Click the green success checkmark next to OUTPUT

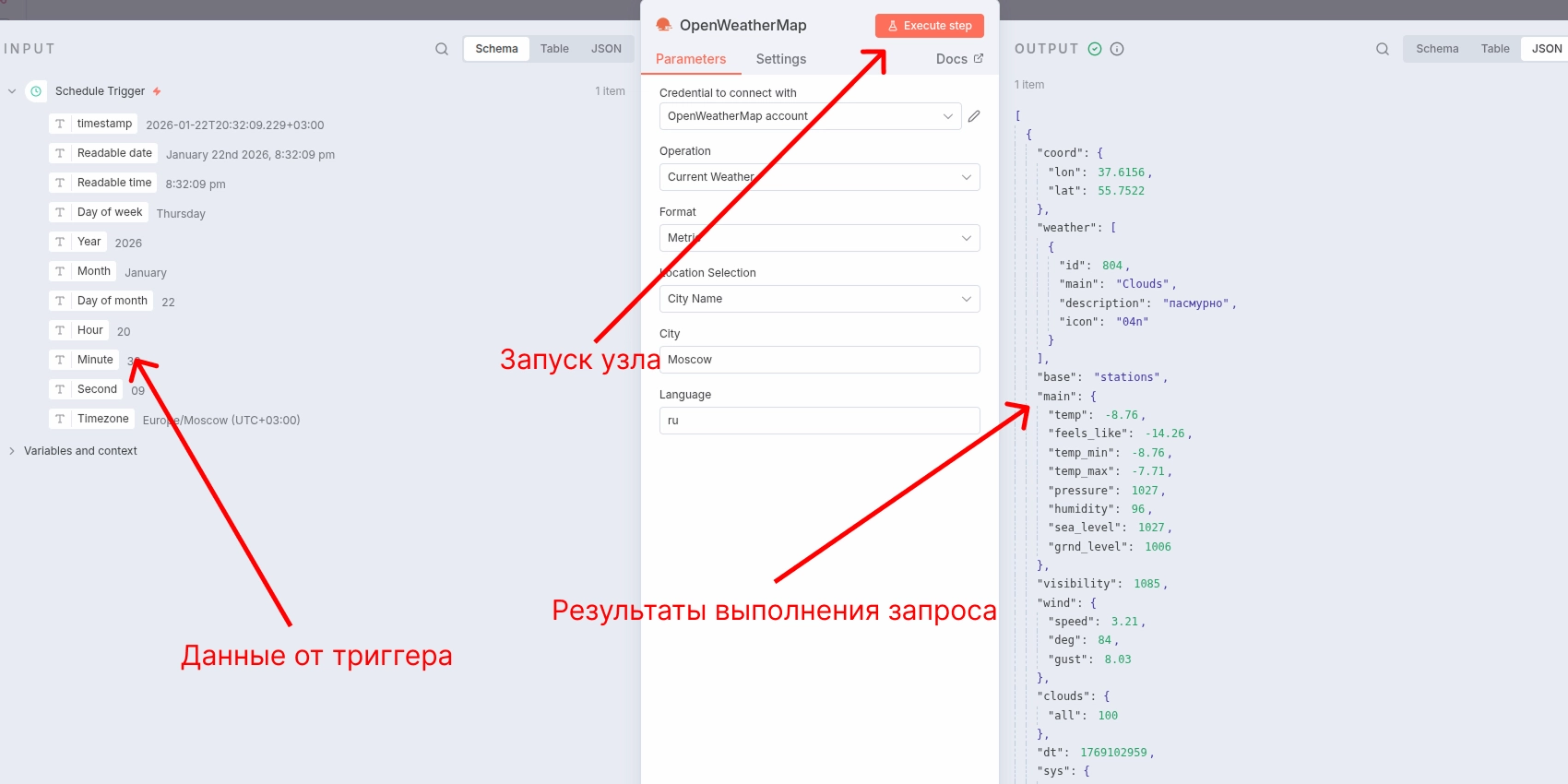(x=1095, y=49)
